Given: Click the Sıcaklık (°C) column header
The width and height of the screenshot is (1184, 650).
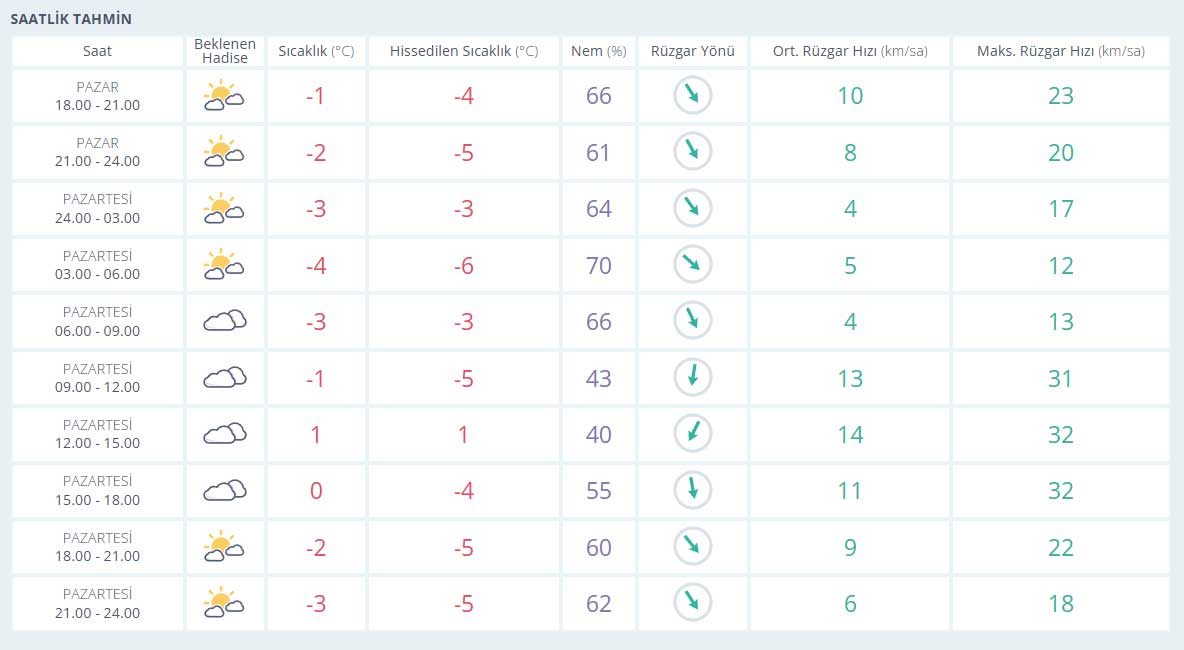Looking at the screenshot, I should [316, 51].
